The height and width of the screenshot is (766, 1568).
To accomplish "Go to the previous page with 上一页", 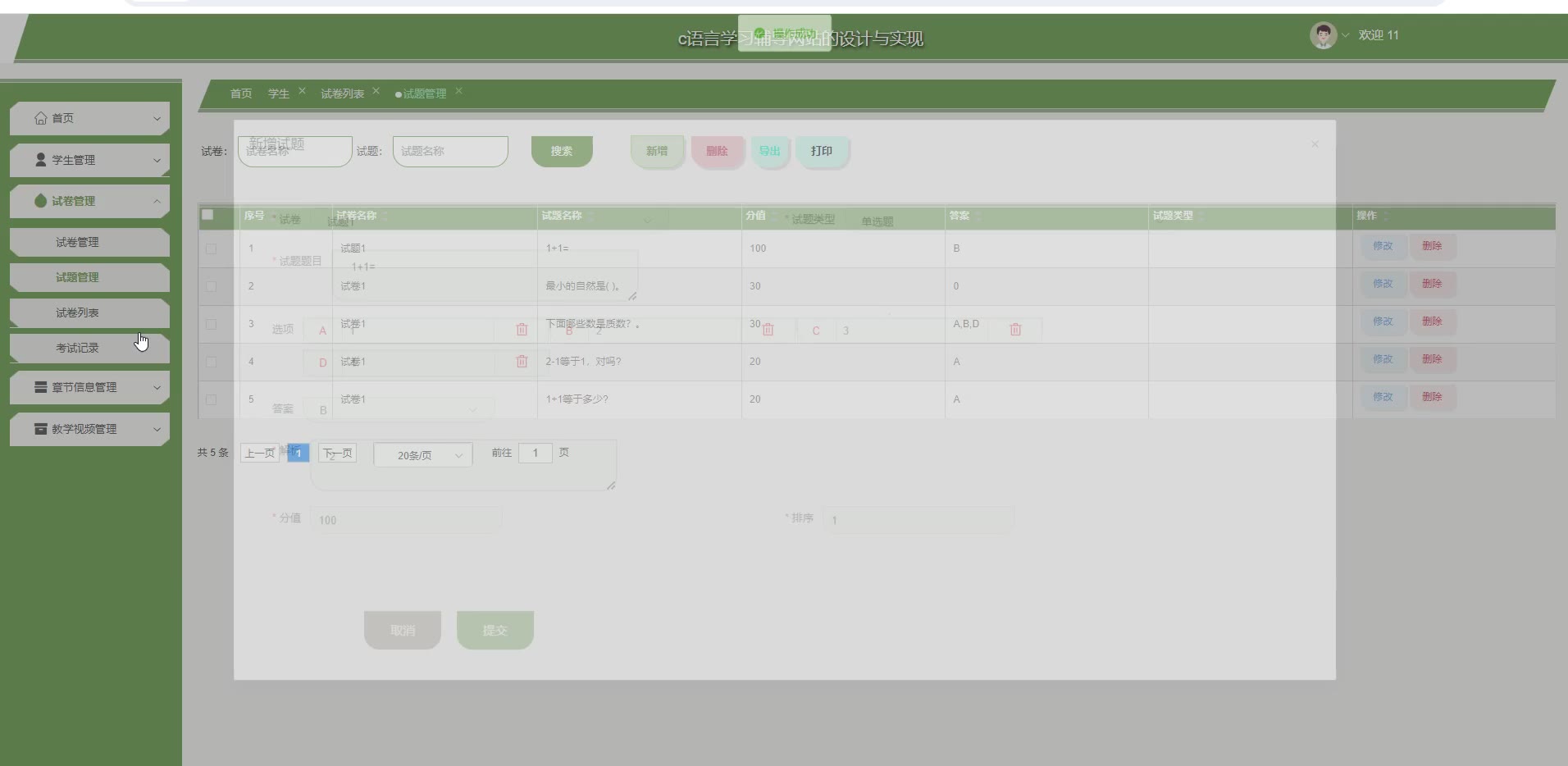I will tap(260, 453).
